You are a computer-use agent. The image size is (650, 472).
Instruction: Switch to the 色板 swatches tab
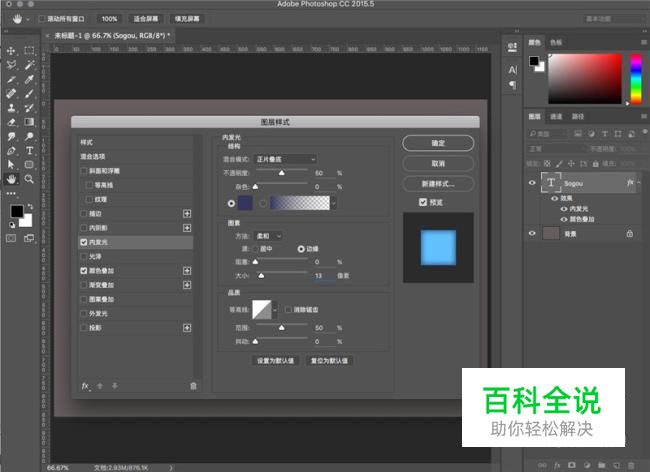click(555, 42)
